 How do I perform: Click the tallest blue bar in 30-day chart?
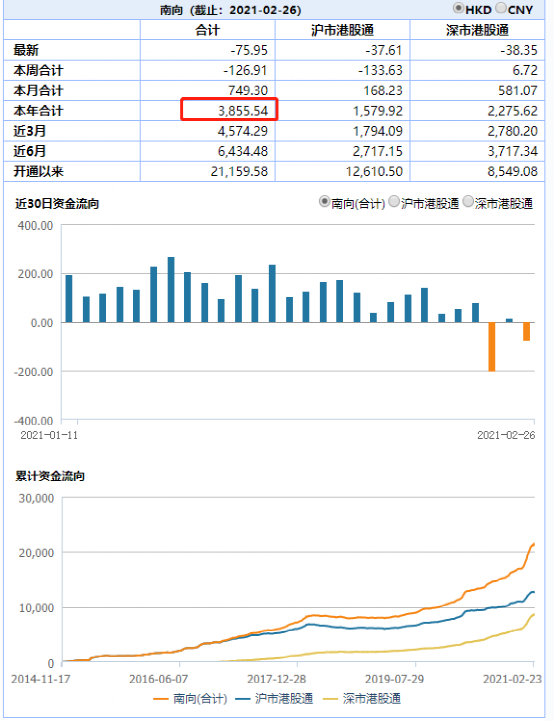tap(171, 290)
